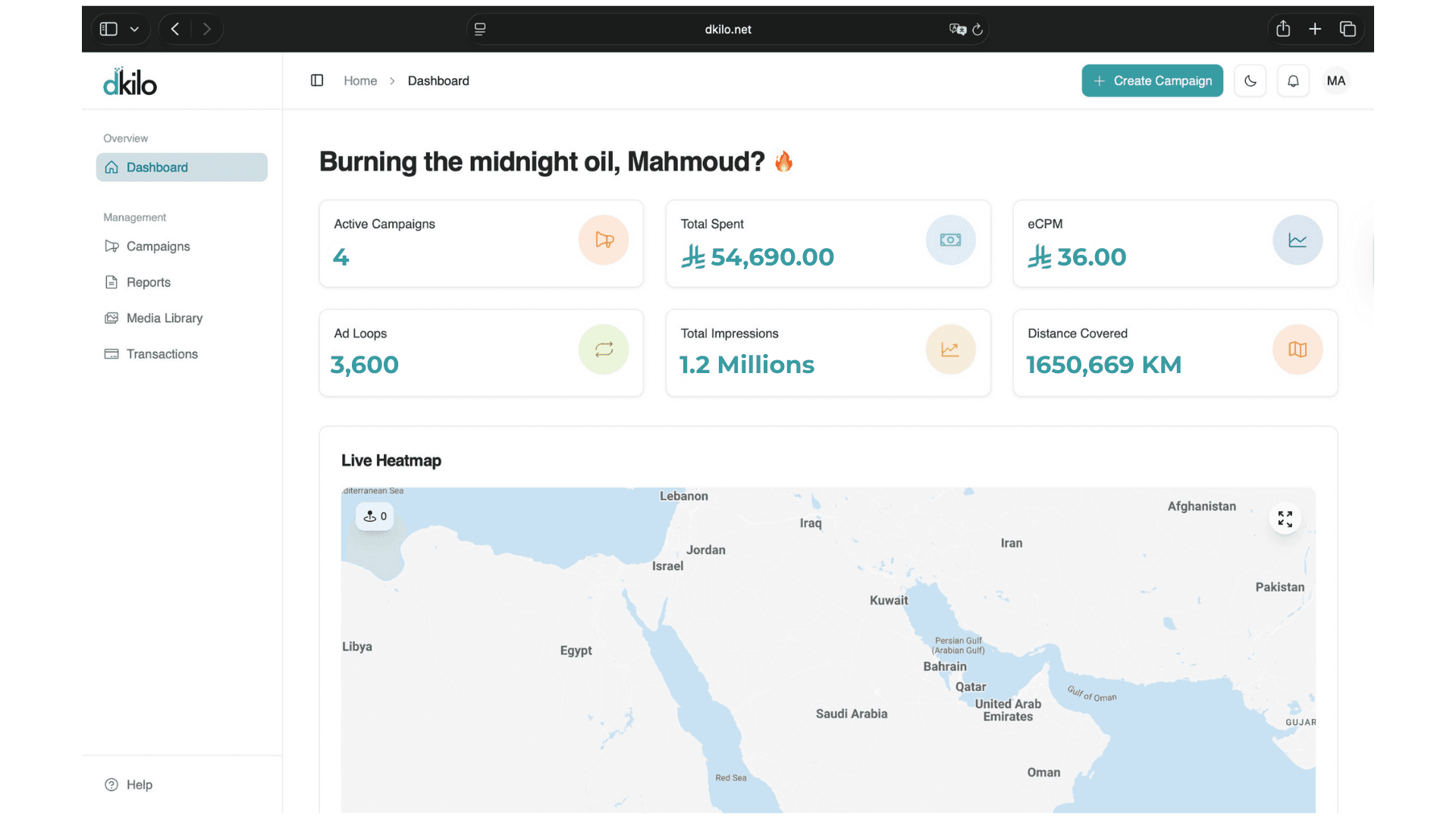1456x819 pixels.
Task: Click the Create Campaign button
Action: coord(1152,81)
